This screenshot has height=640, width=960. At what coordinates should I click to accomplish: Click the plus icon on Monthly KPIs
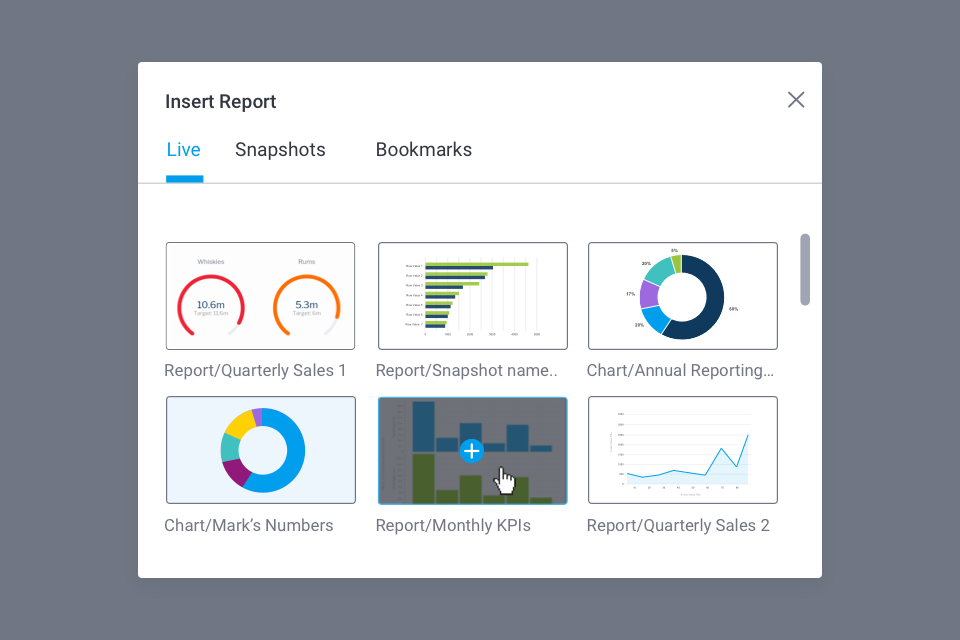tap(472, 451)
